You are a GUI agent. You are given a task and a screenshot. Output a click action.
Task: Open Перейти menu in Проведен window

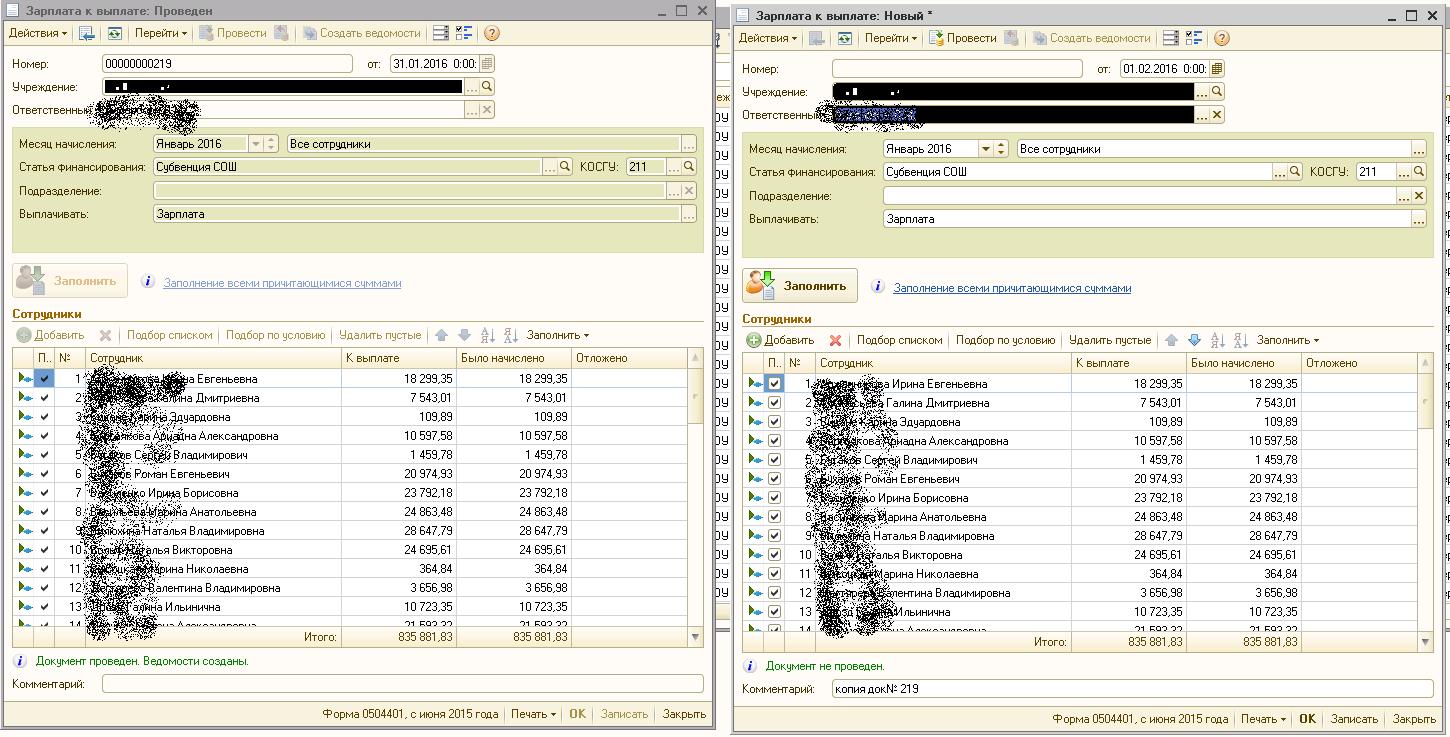pyautogui.click(x=161, y=33)
